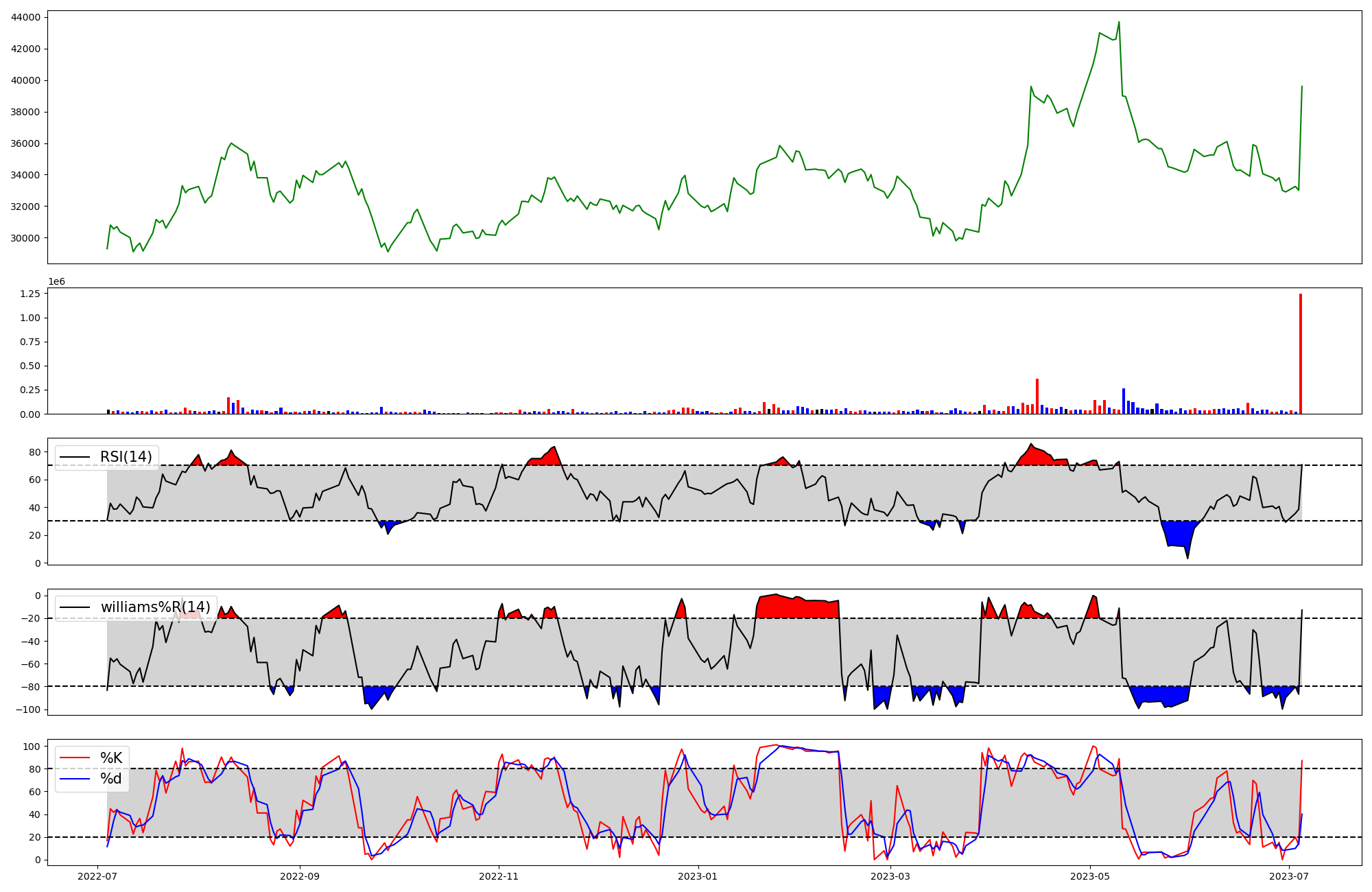This screenshot has width=1372, height=892.
Task: Click the RSI(14) legend label
Action: [126, 457]
